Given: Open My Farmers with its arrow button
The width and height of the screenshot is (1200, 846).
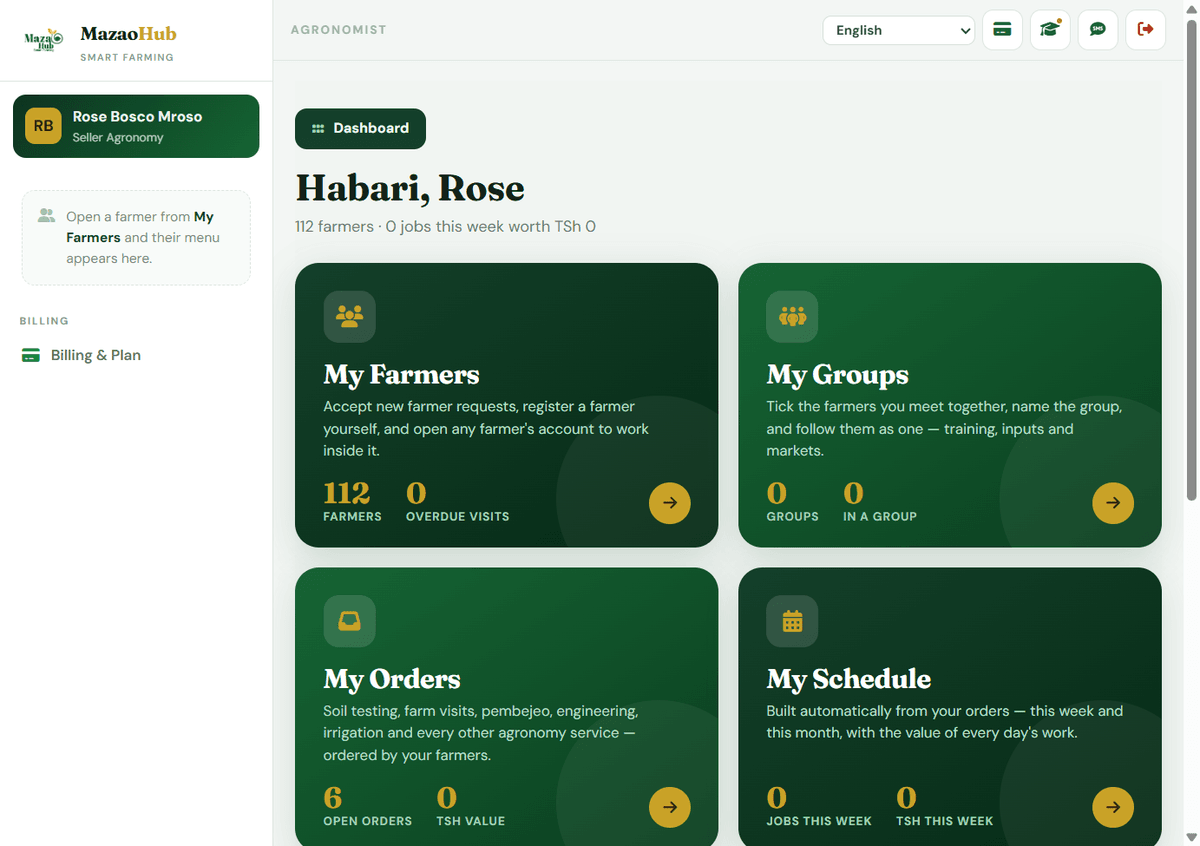Looking at the screenshot, I should point(670,503).
